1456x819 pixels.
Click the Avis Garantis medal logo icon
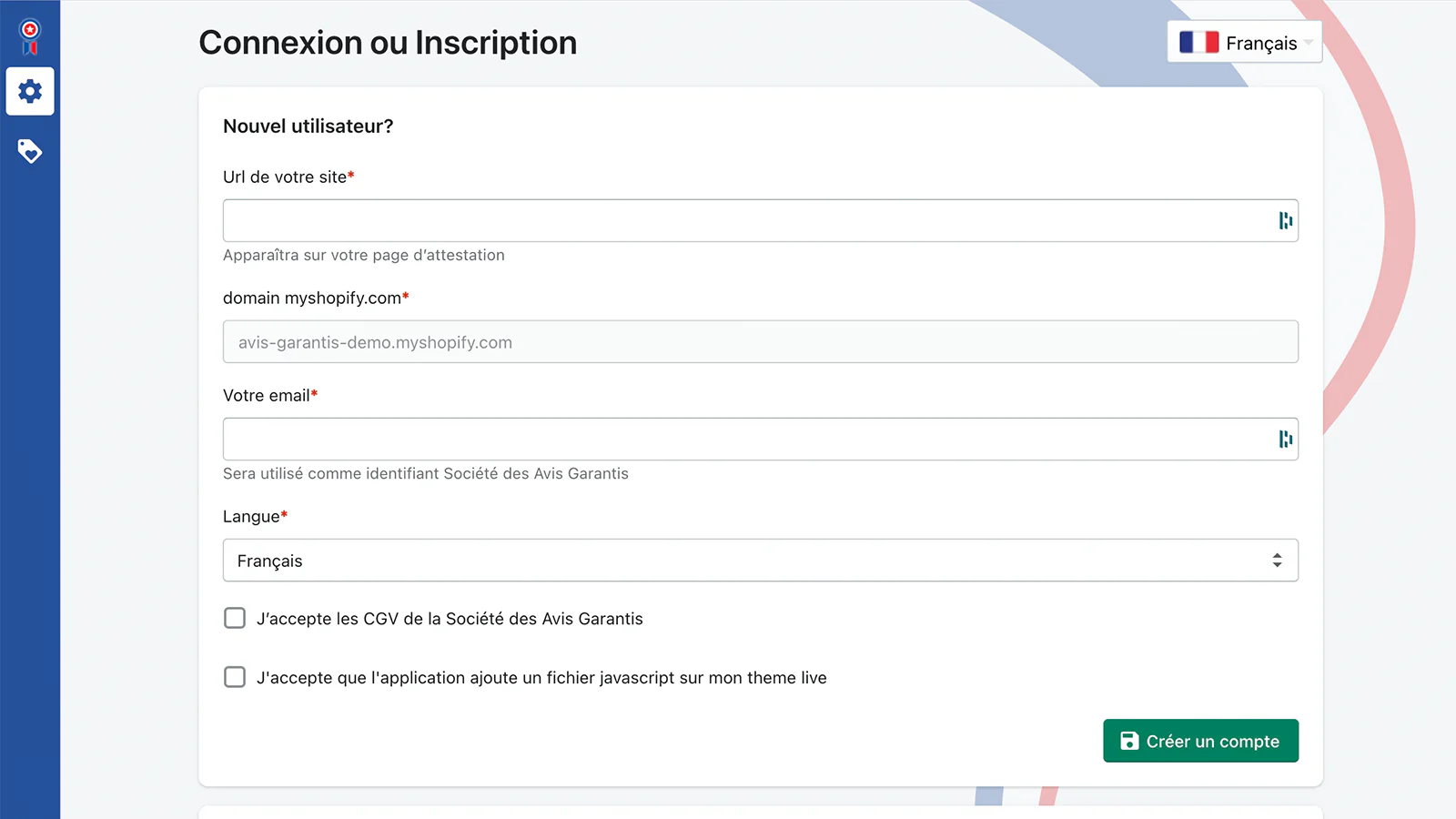coord(30,37)
